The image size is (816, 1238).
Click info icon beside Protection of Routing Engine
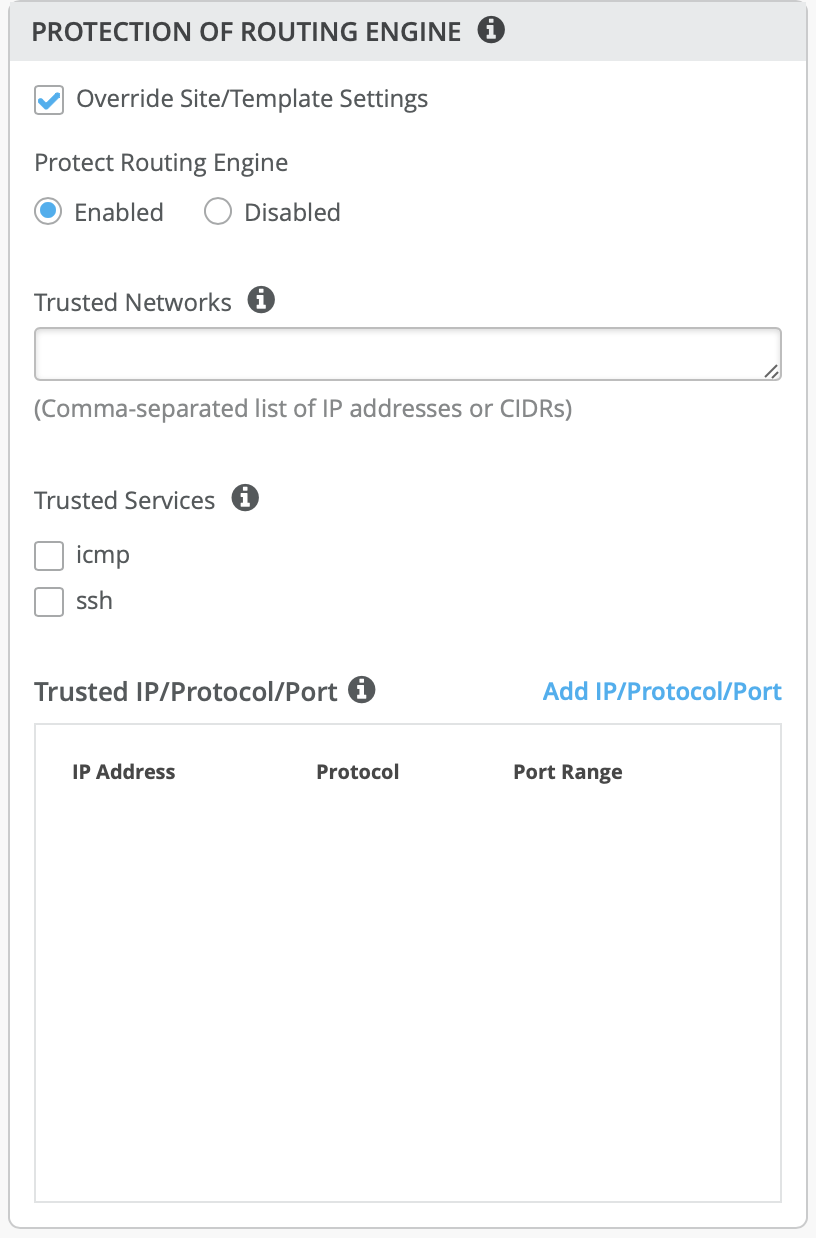coord(490,31)
